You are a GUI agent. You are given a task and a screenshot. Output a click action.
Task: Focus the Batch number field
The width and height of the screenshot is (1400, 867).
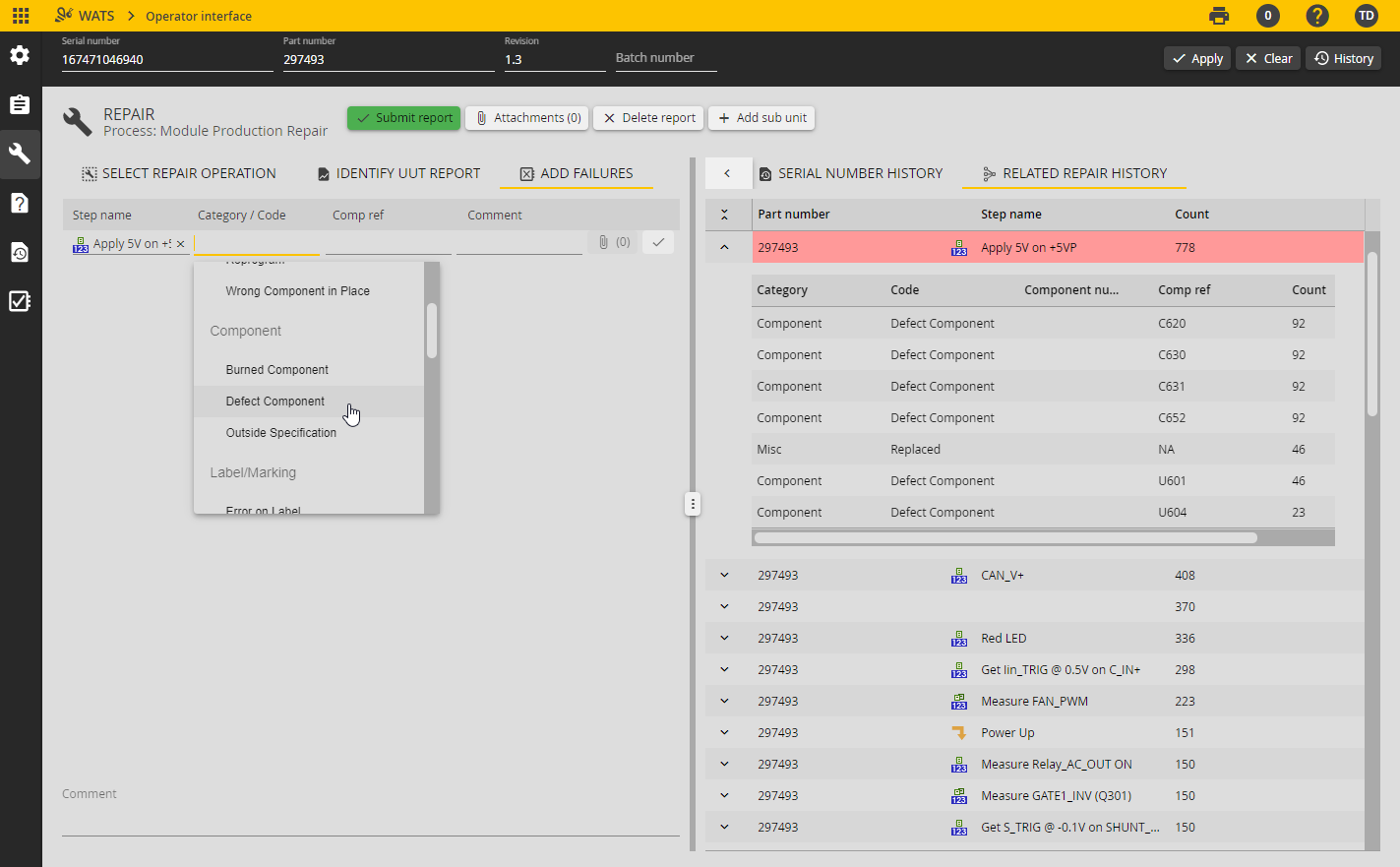(x=666, y=59)
